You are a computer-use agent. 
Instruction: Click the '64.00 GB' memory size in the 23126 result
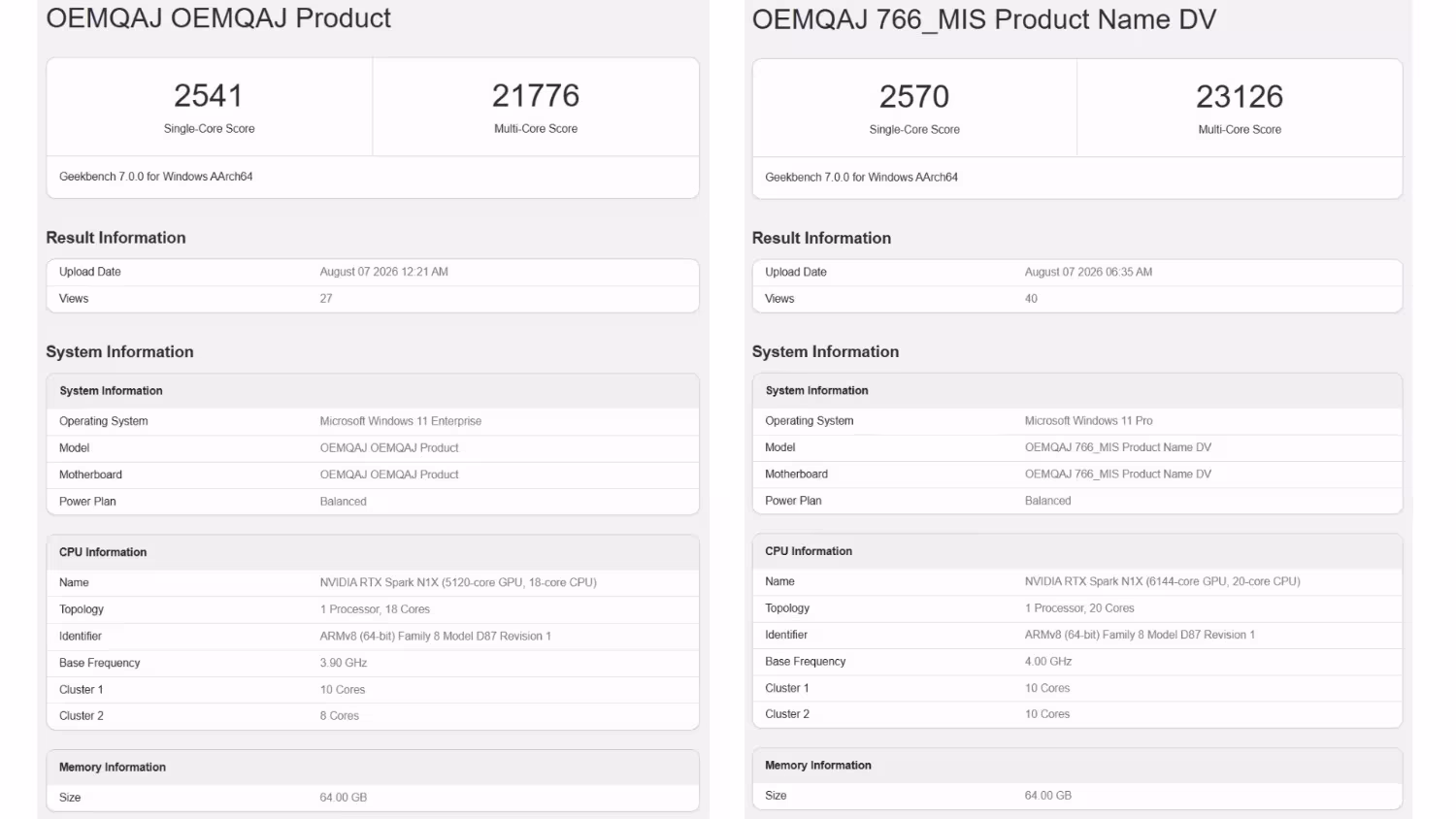click(1048, 796)
